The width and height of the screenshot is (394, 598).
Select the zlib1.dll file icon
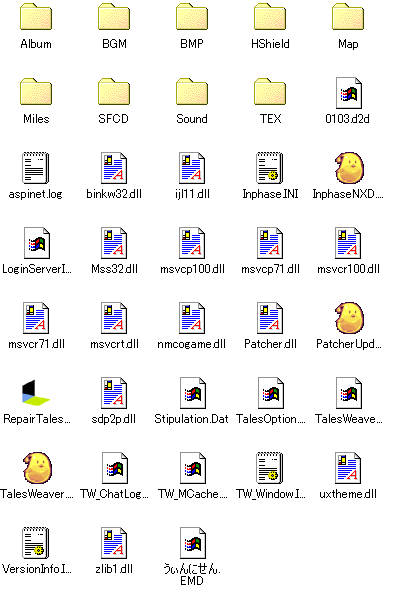coord(114,543)
